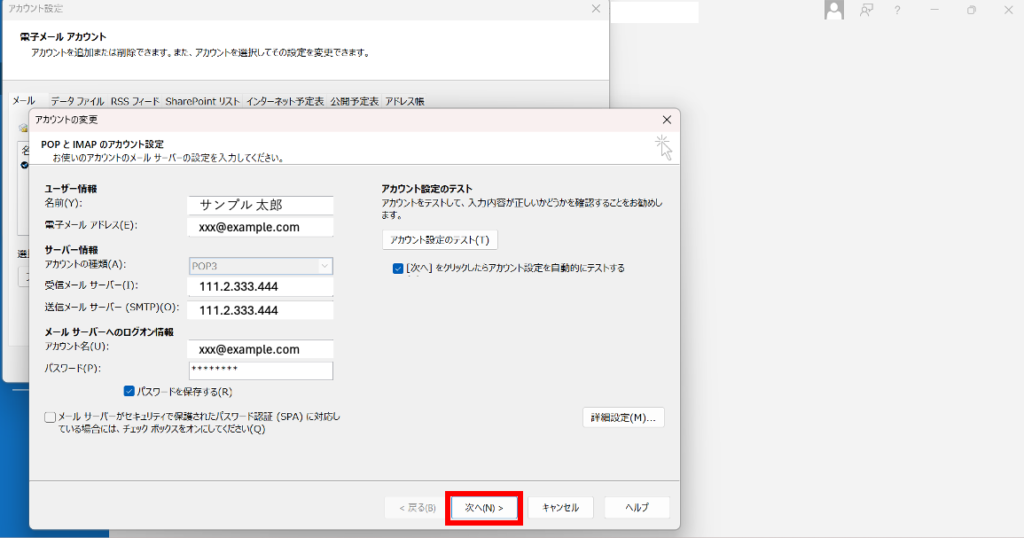The width and height of the screenshot is (1024, 538).
Task: Uncheck automatic account test on 次へ checkbox
Action: pos(399,268)
